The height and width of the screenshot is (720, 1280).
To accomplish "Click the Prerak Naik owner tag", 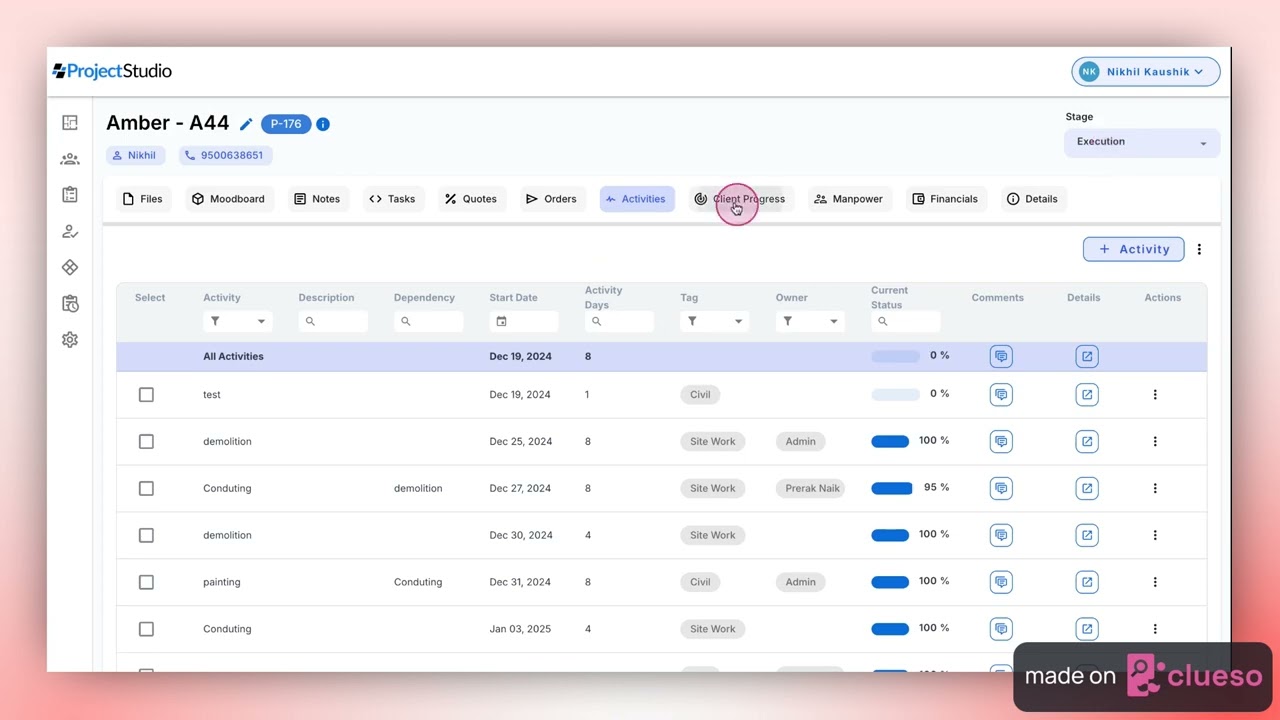I will (x=812, y=488).
